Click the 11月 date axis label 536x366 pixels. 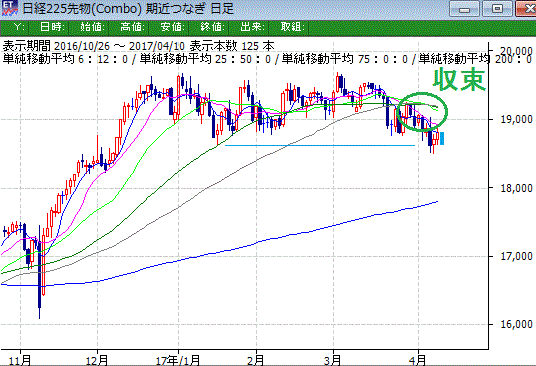20,360
